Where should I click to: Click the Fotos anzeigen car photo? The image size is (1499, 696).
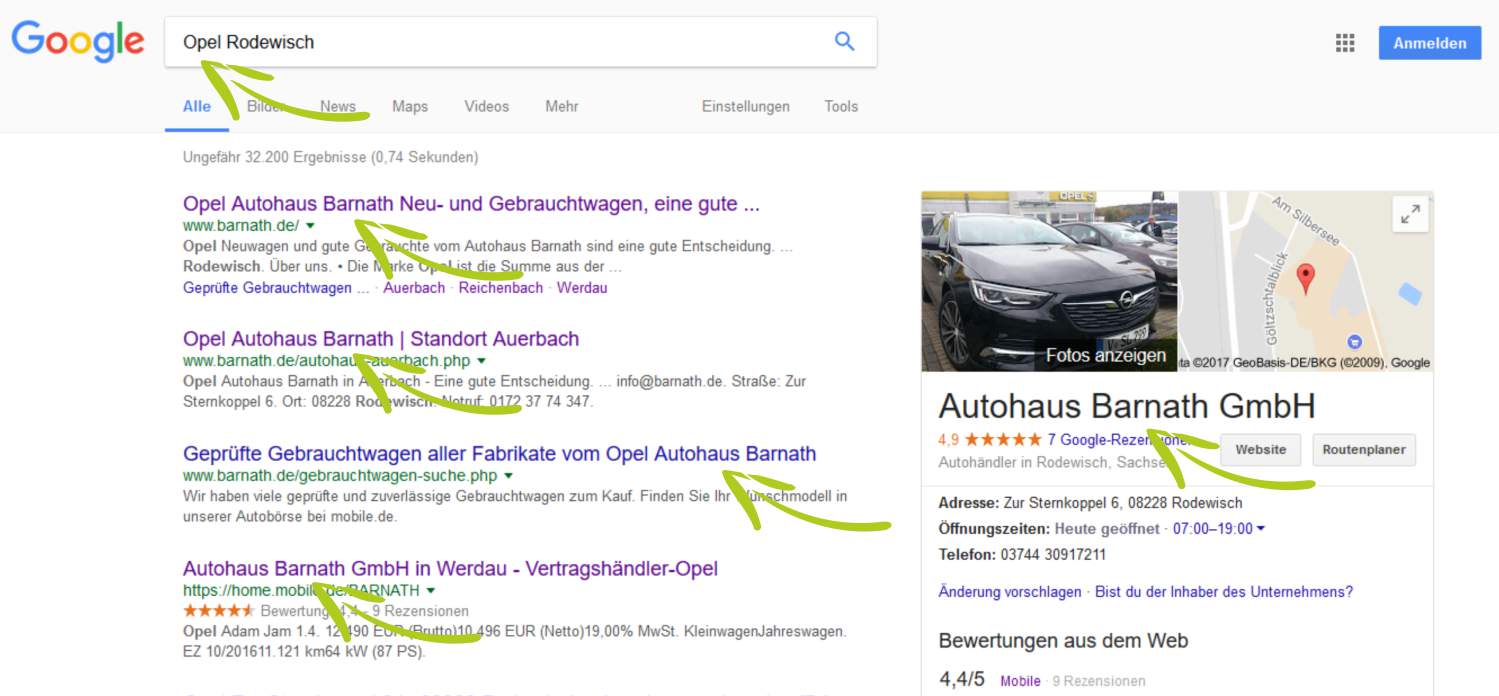pyautogui.click(x=1049, y=281)
